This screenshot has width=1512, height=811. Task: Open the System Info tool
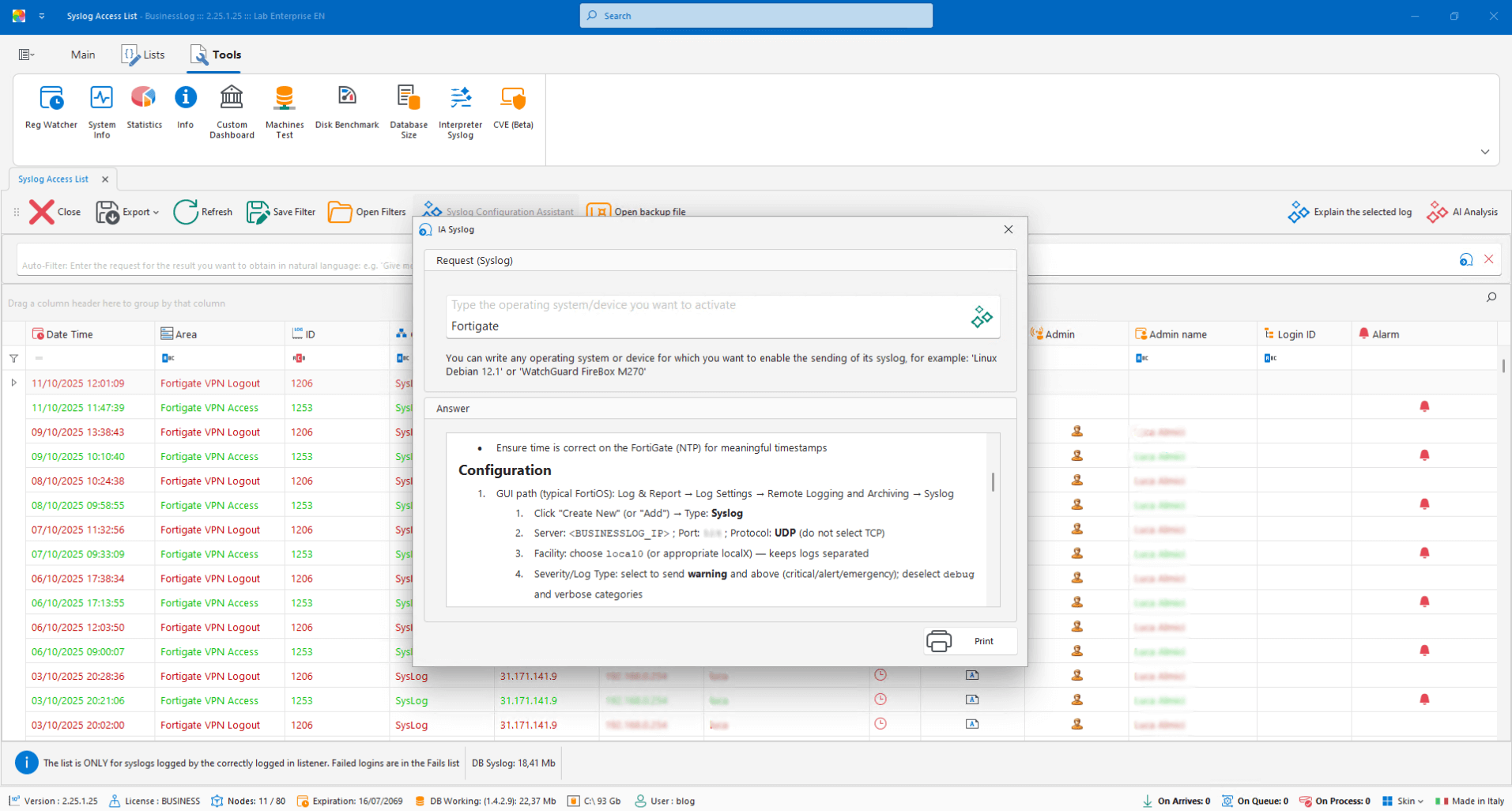[101, 111]
